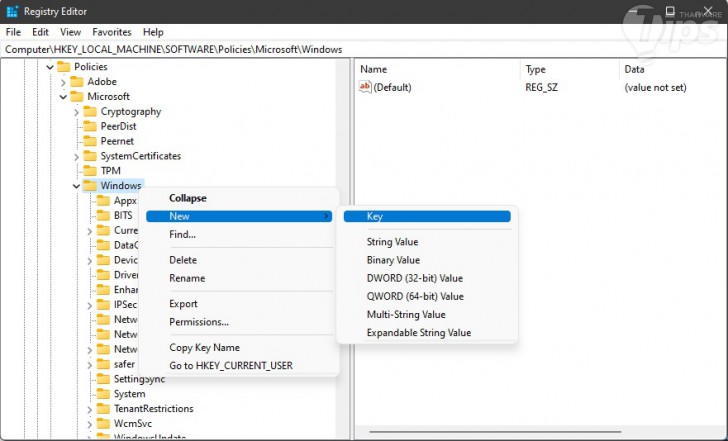The height and width of the screenshot is (441, 728).
Task: Open Permissions... from context menu
Action: (239, 322)
